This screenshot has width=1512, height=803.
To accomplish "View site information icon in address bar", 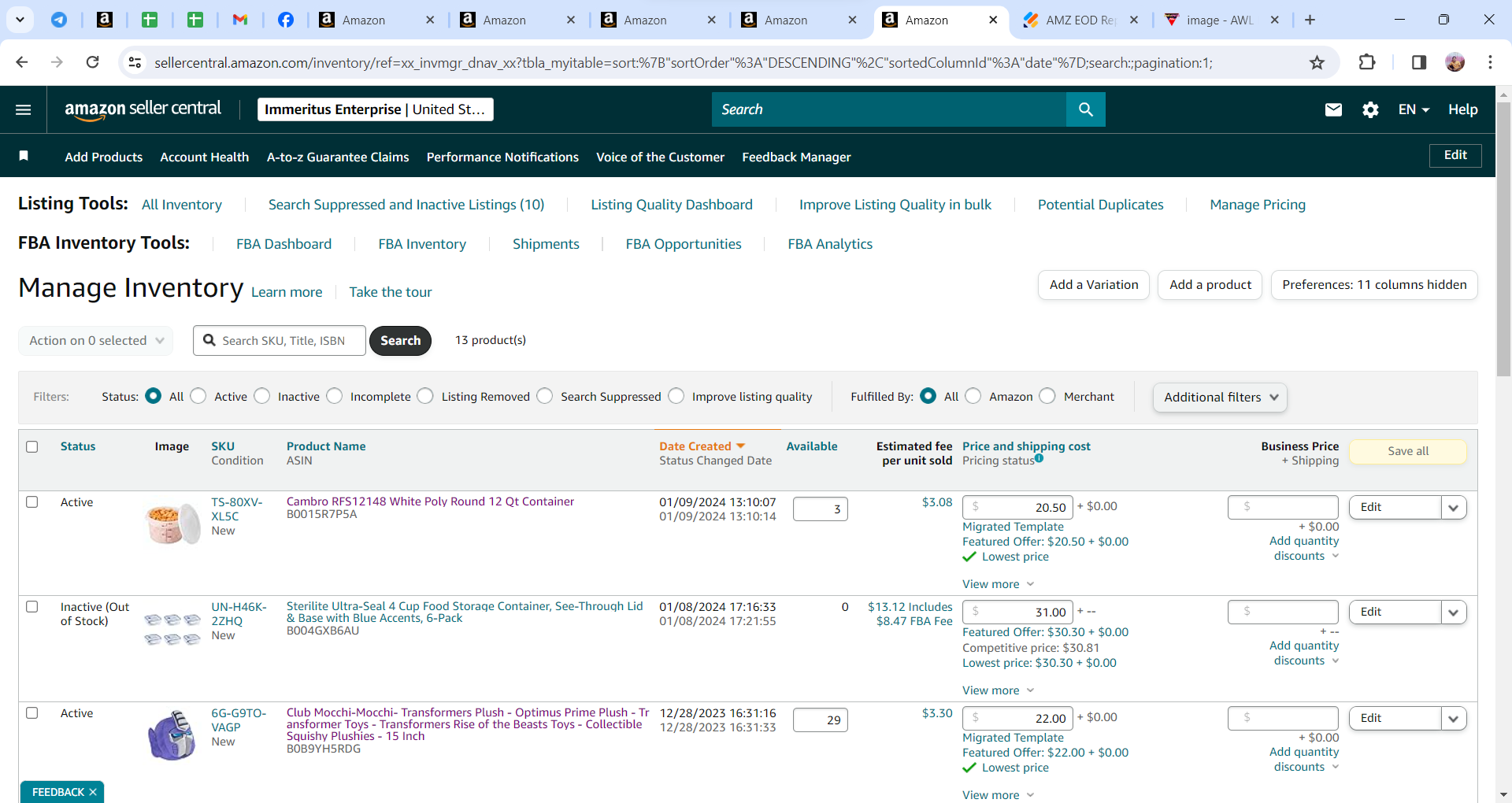I will point(135,62).
